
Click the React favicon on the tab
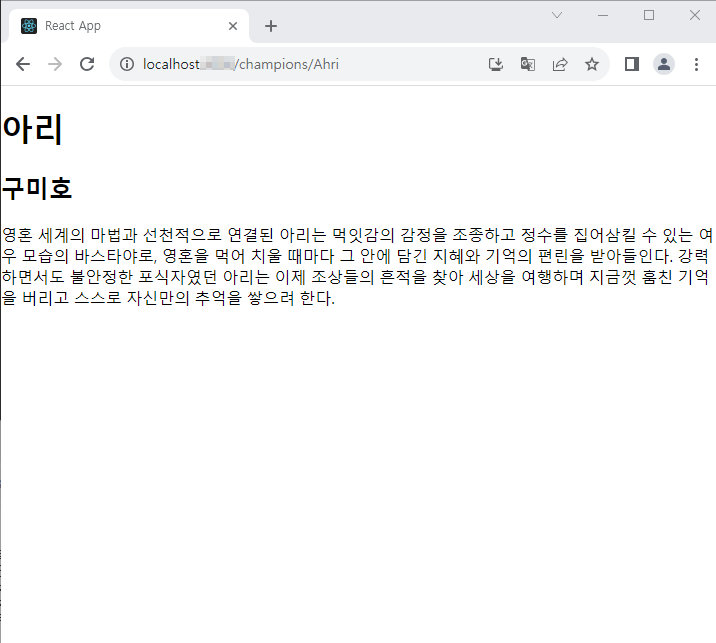[x=29, y=26]
